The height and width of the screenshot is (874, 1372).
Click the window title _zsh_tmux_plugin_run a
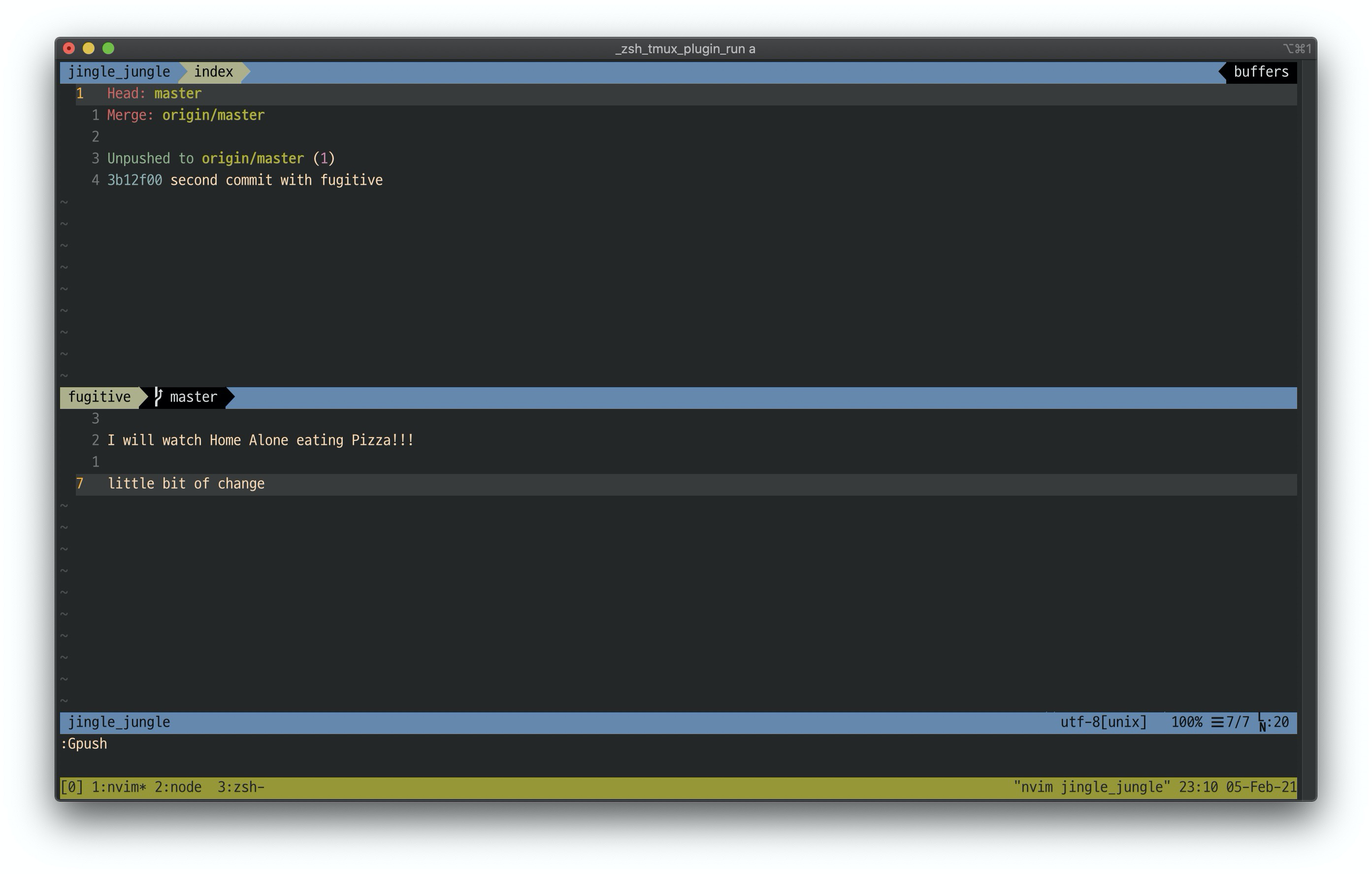[x=686, y=49]
